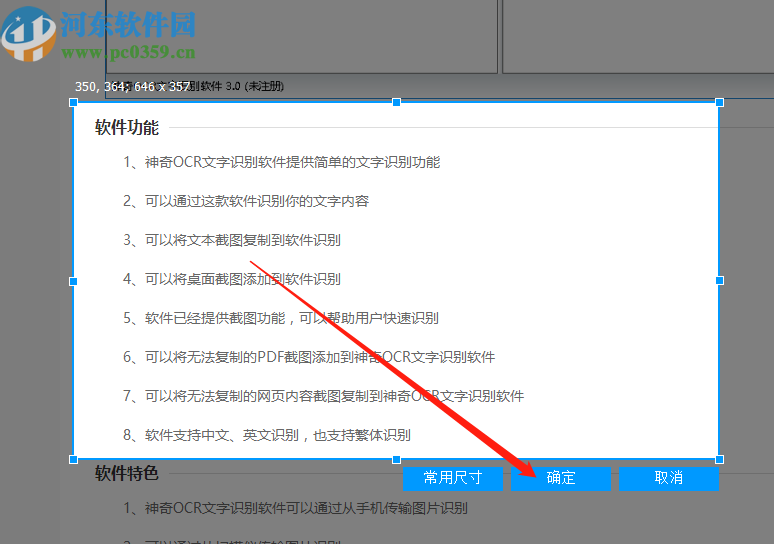Image resolution: width=774 pixels, height=544 pixels.
Task: Click line 8 about 繁体识别 support
Action: click(267, 435)
